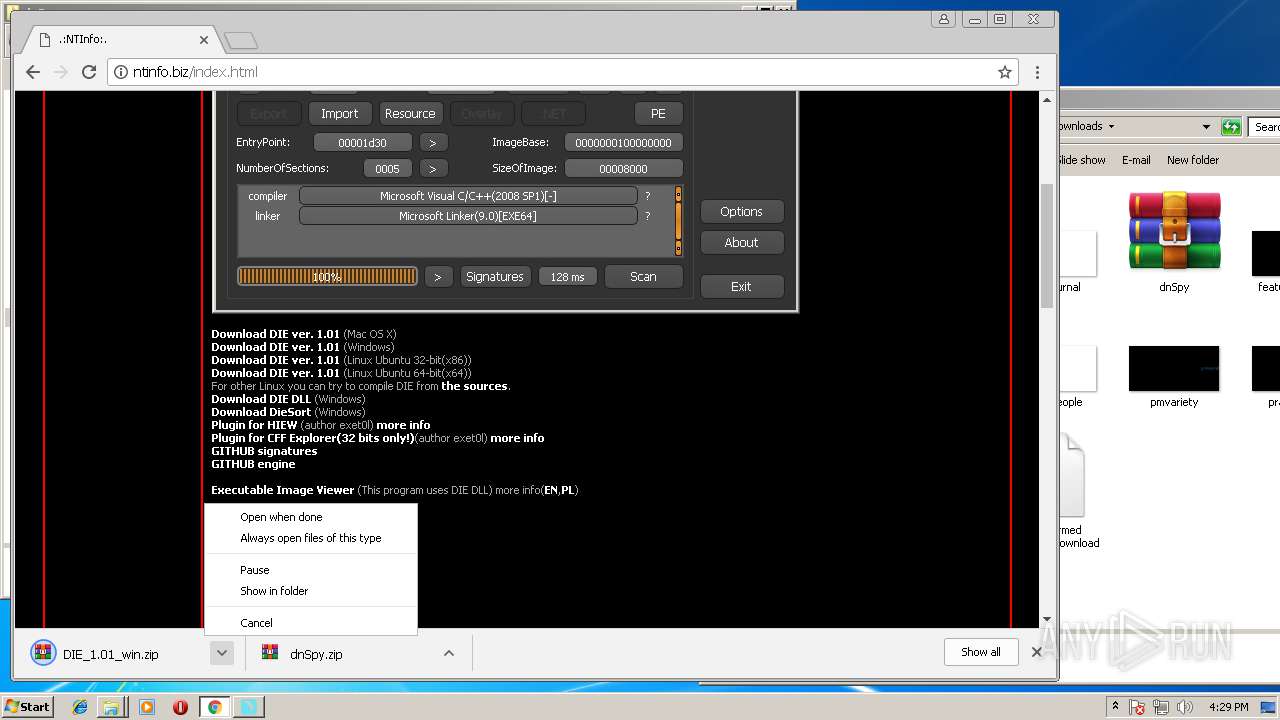This screenshot has height=720, width=1280.
Task: Open 'GITHUB signatures' link
Action: coord(264,451)
